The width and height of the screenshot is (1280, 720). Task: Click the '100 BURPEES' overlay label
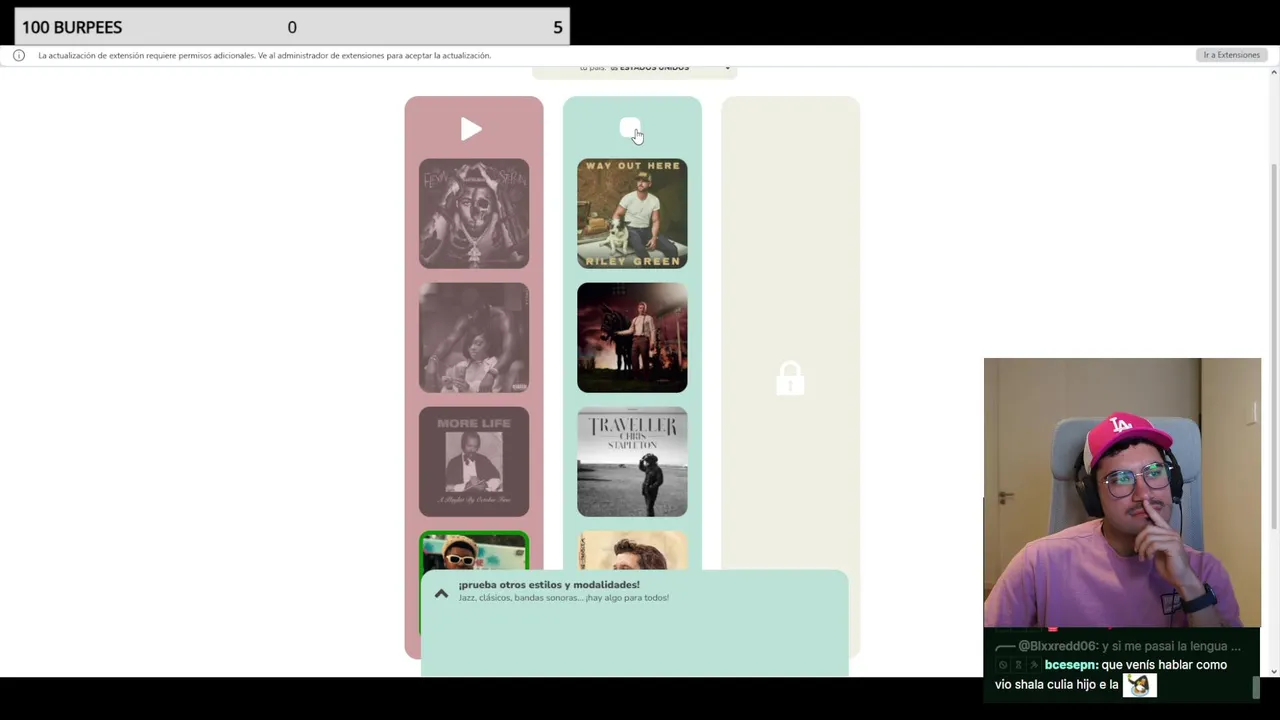pos(72,27)
